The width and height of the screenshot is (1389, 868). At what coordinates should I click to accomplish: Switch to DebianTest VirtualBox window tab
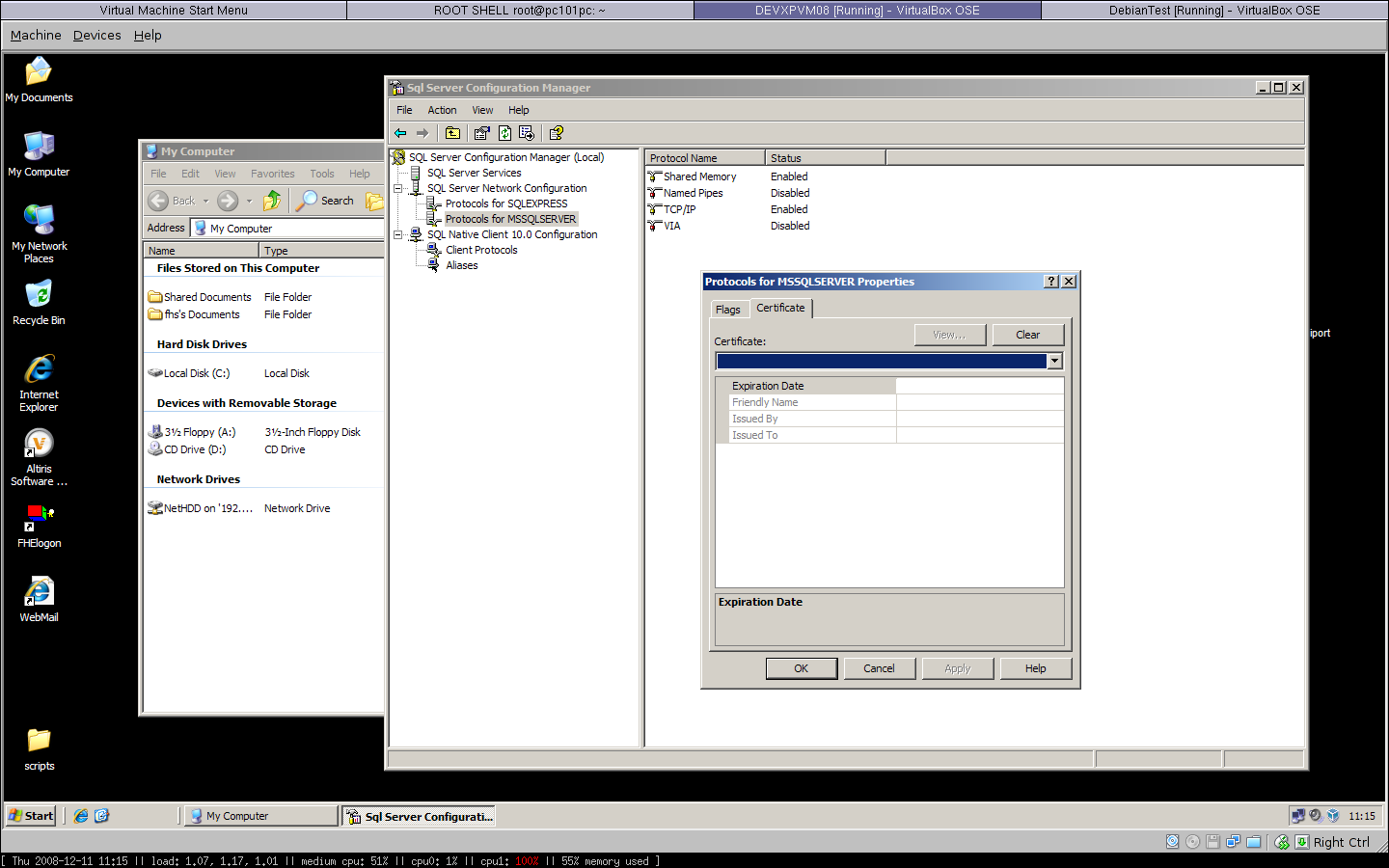pos(1214,10)
